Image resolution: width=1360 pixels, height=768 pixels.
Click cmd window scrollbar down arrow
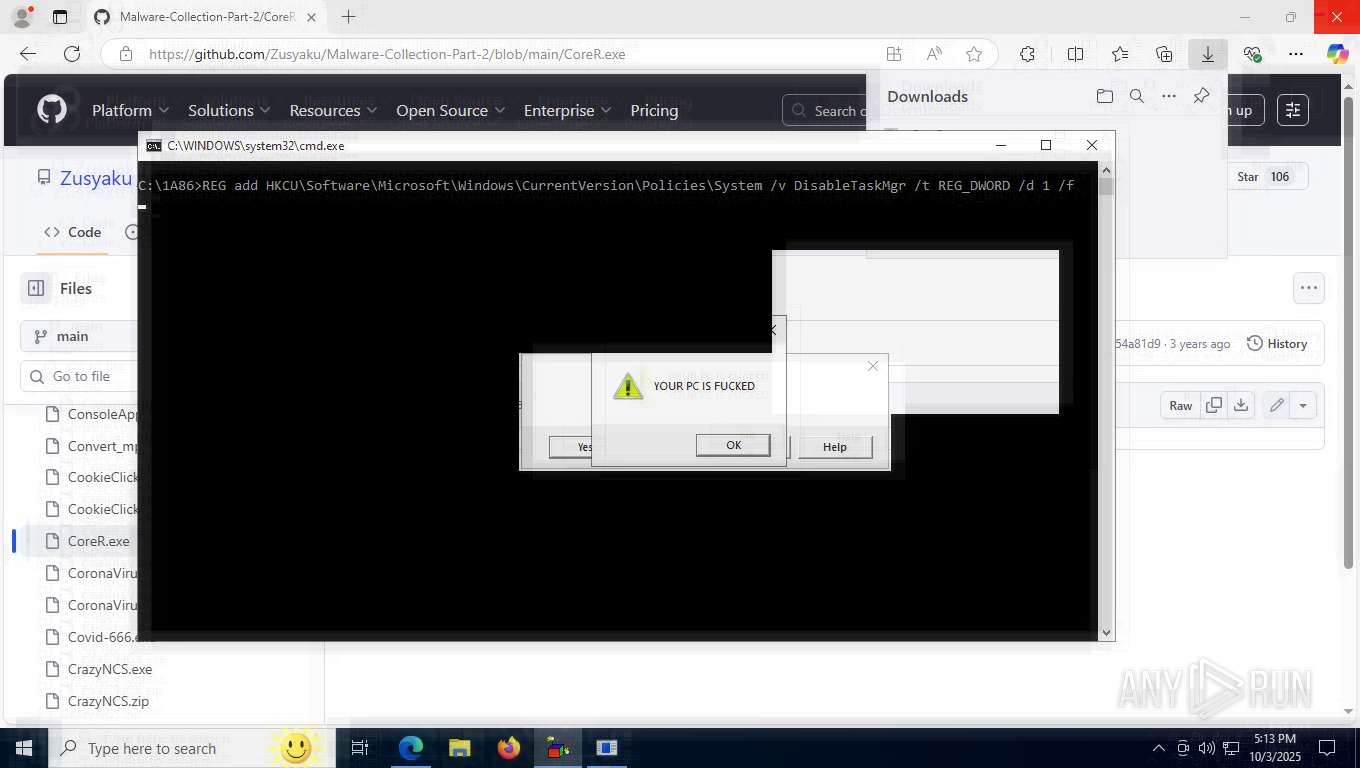click(1106, 632)
